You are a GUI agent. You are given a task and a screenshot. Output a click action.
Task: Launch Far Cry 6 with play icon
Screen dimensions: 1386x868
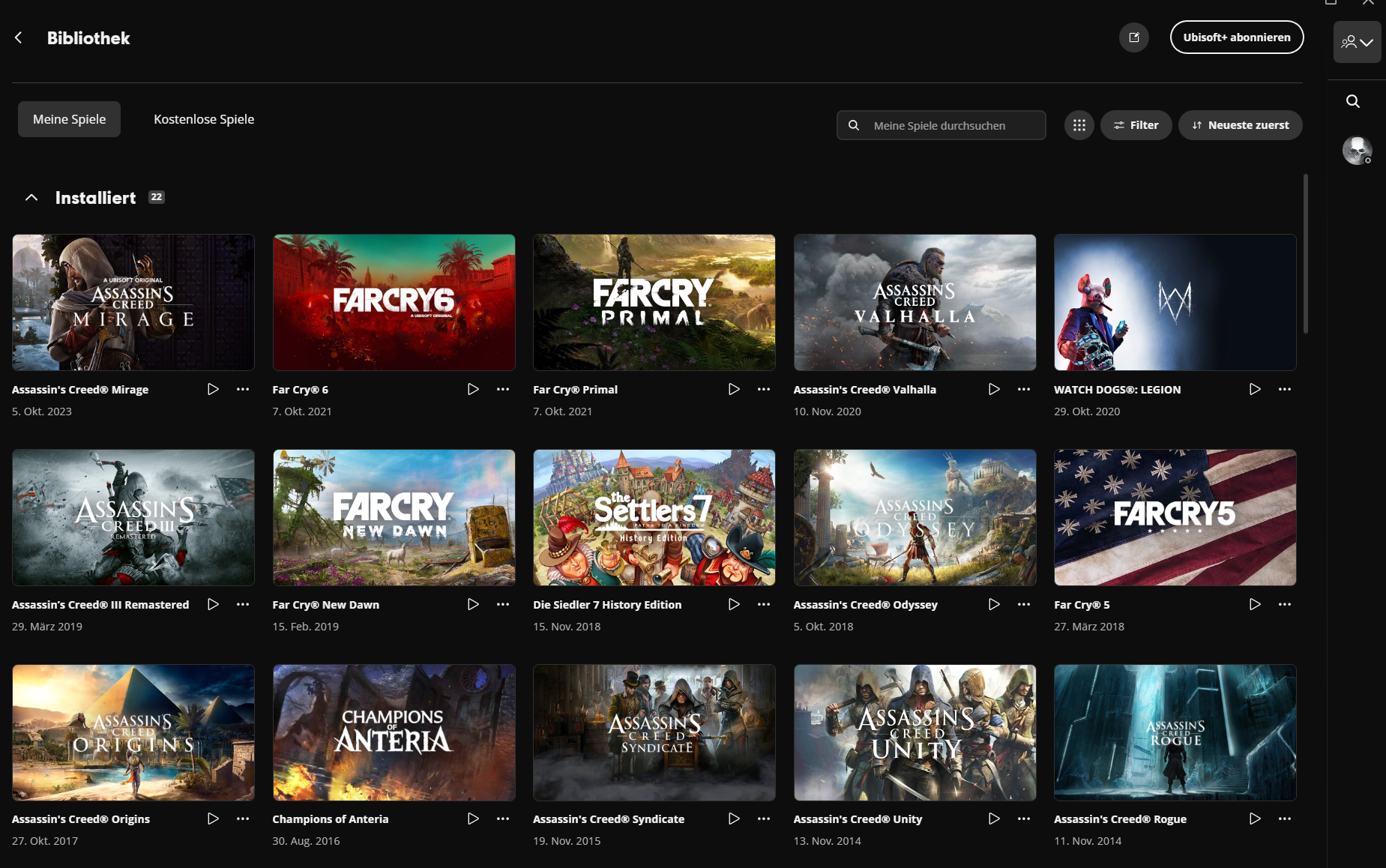pyautogui.click(x=473, y=389)
